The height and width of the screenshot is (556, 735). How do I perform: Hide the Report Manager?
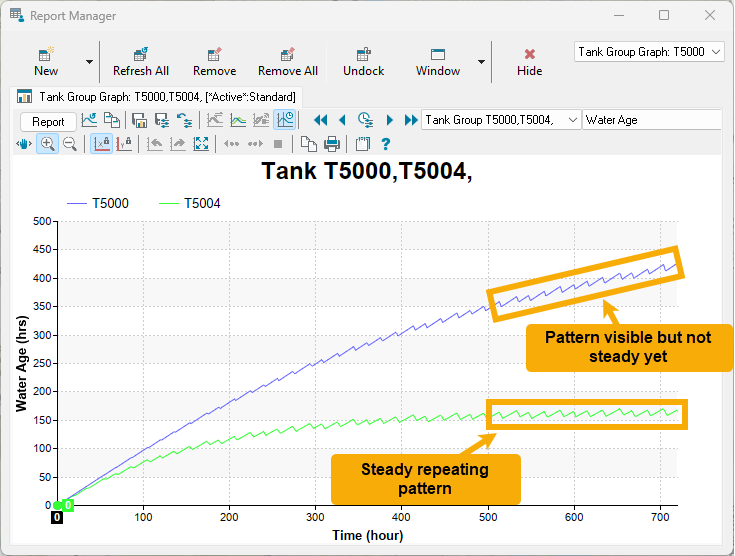coord(530,62)
